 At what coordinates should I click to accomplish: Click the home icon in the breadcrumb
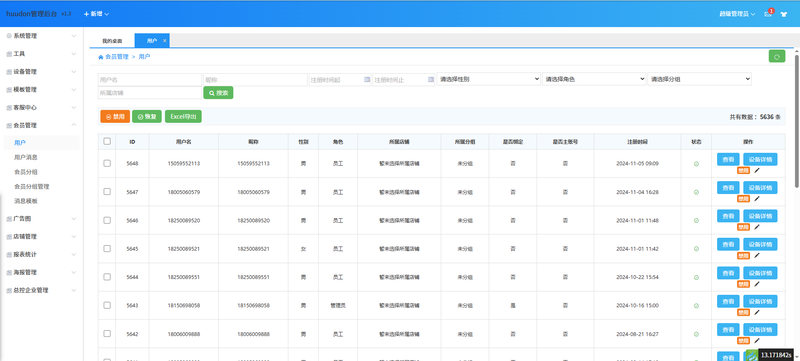point(101,57)
